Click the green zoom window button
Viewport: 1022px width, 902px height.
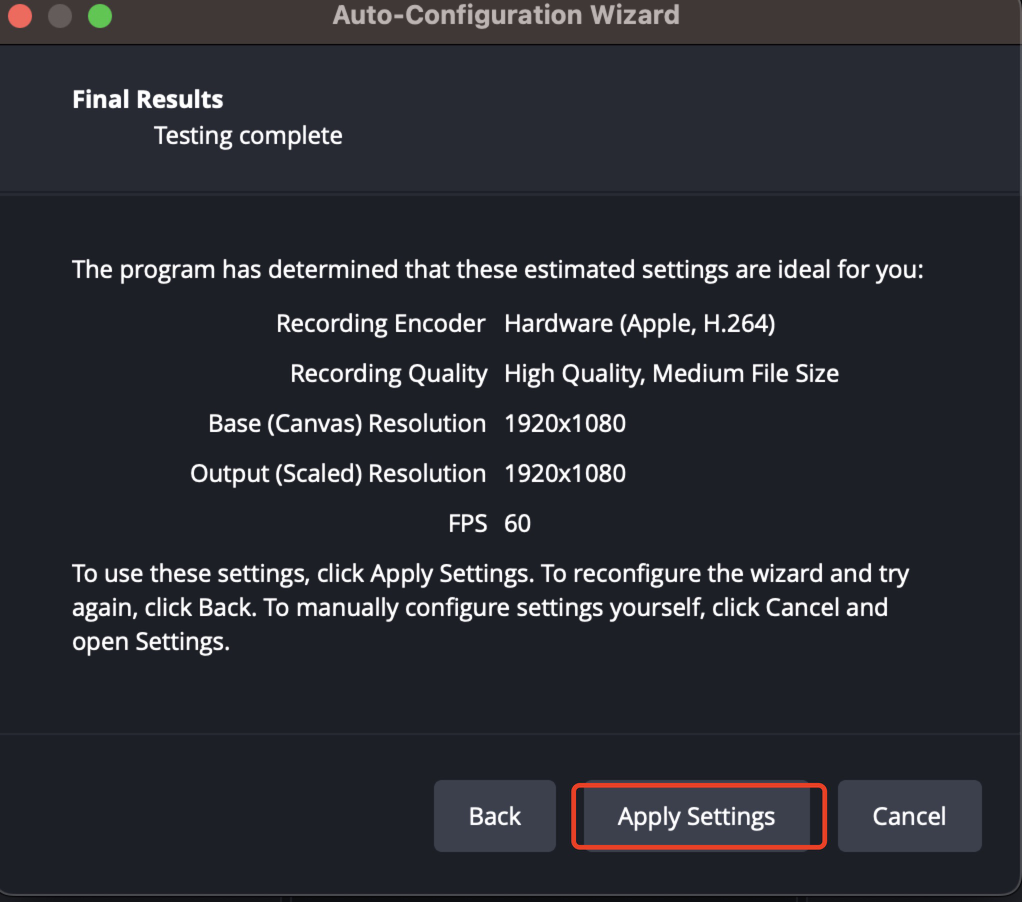pyautogui.click(x=100, y=16)
